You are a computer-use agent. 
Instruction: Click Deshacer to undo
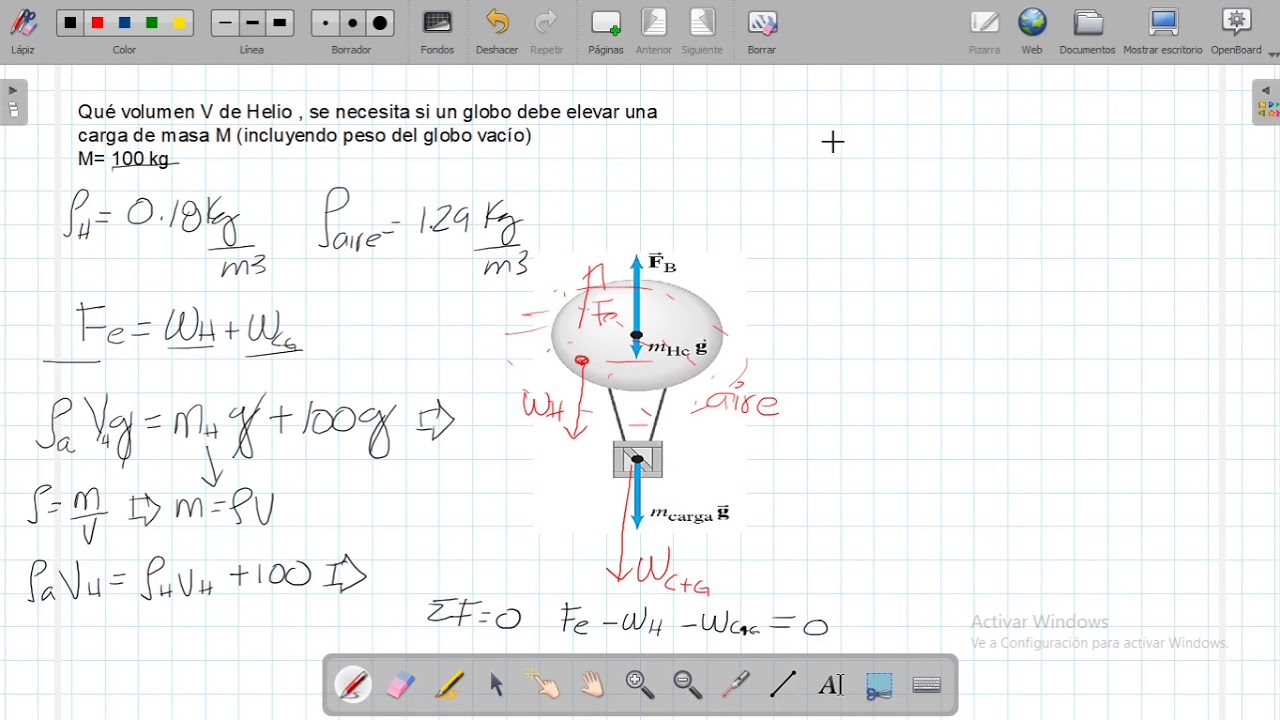pyautogui.click(x=497, y=31)
